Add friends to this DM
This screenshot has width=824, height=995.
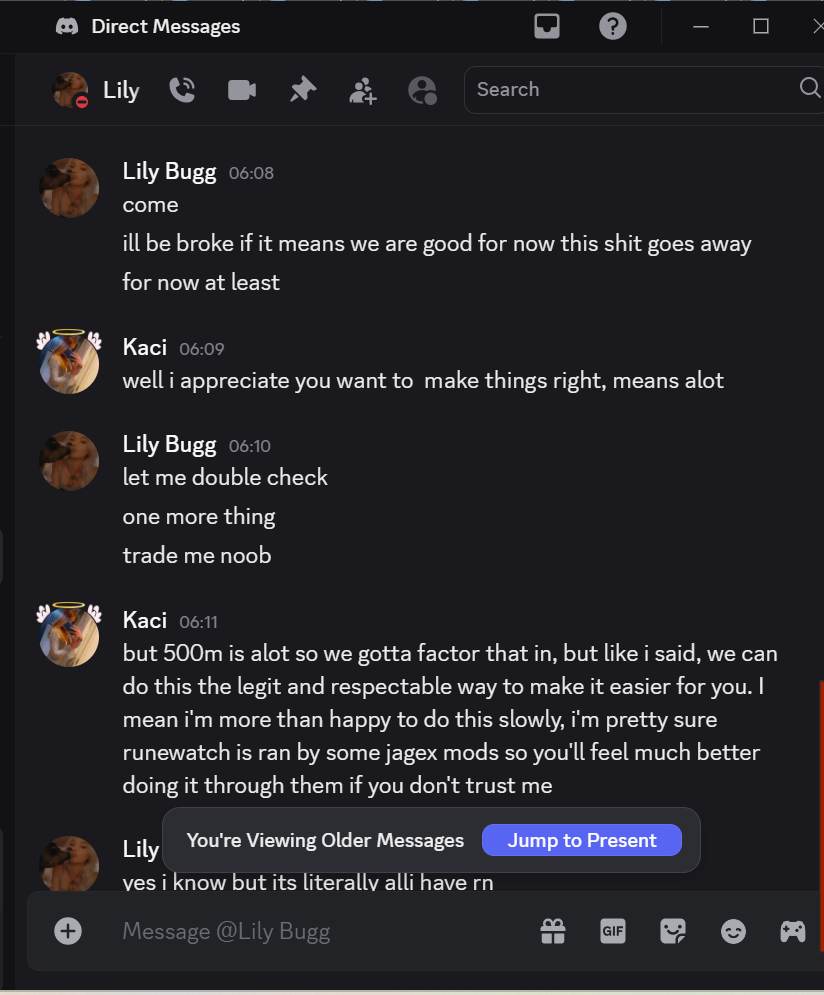(362, 91)
